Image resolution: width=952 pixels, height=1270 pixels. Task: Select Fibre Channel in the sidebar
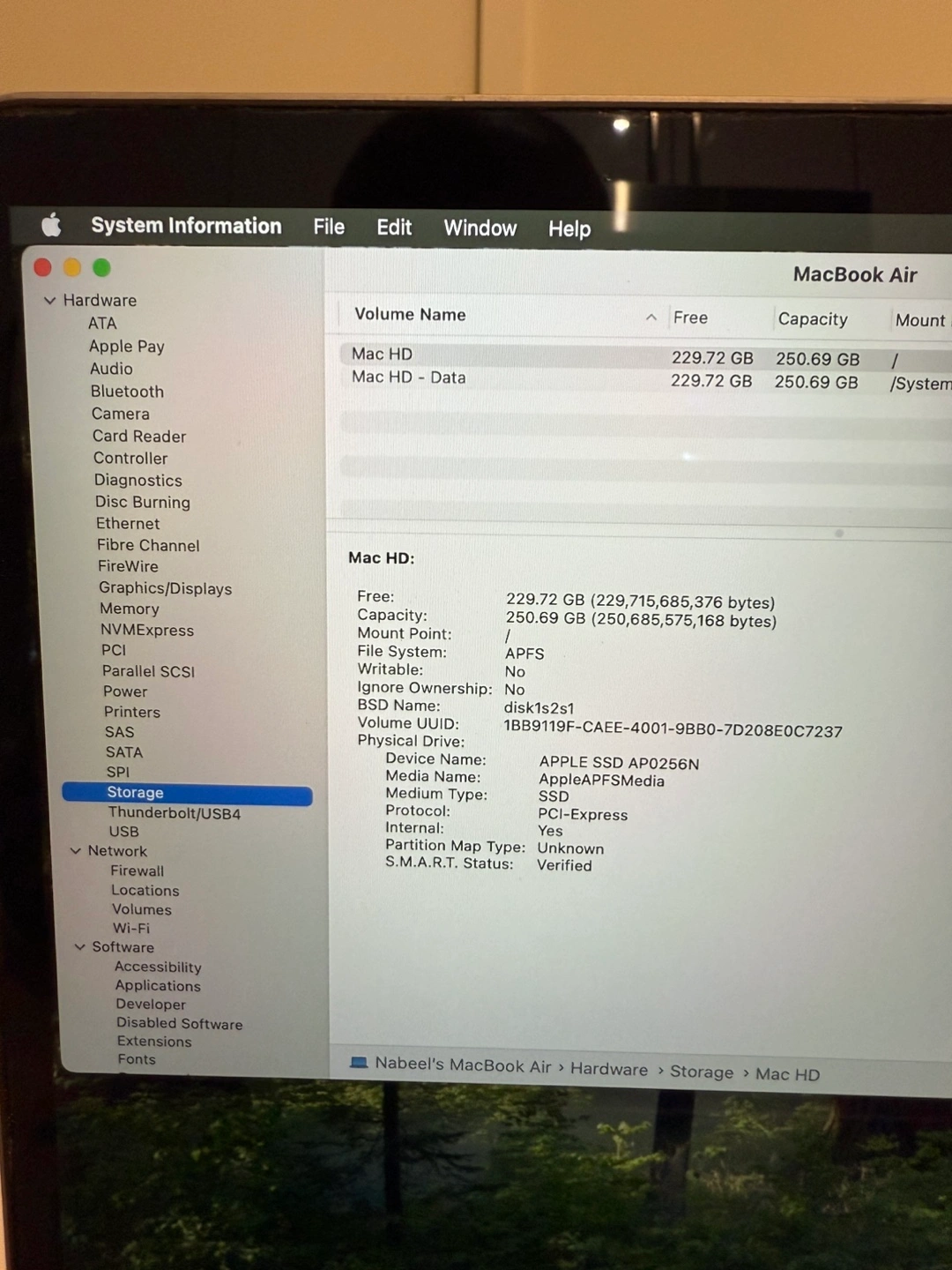(x=148, y=545)
